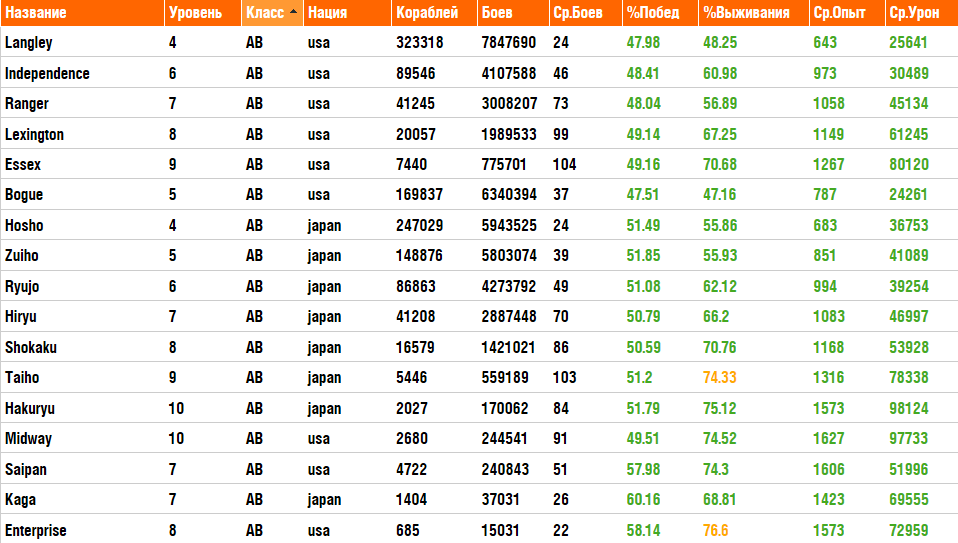The image size is (958, 543).
Task: Select the Saipan ship name
Action: coord(26,469)
